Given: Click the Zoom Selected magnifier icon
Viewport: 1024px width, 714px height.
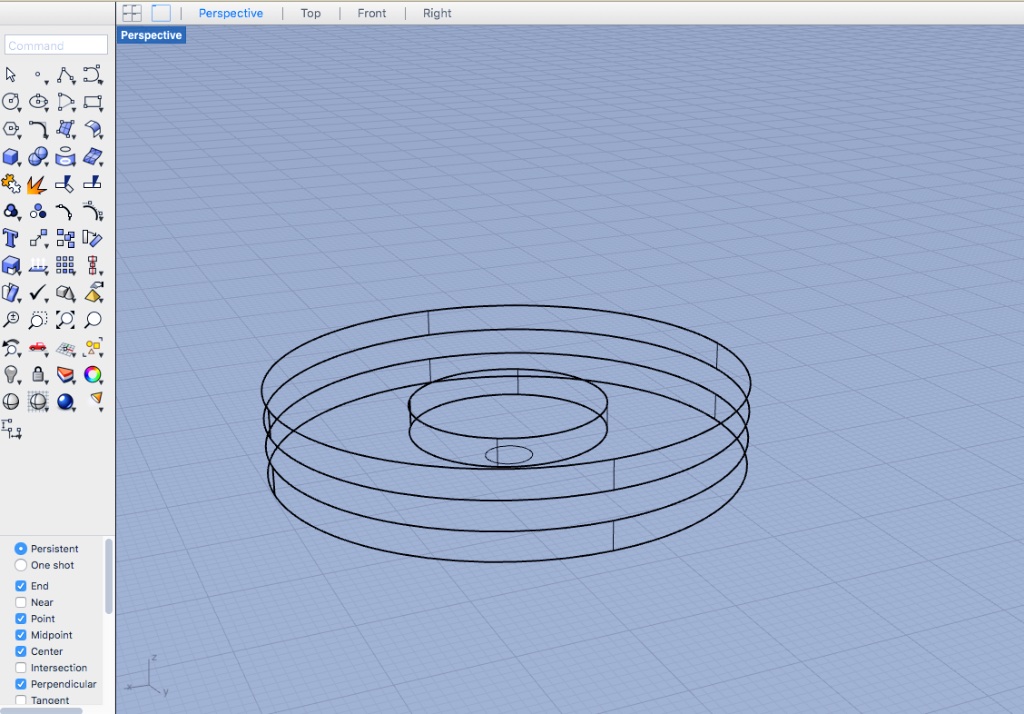Looking at the screenshot, I should pyautogui.click(x=93, y=319).
